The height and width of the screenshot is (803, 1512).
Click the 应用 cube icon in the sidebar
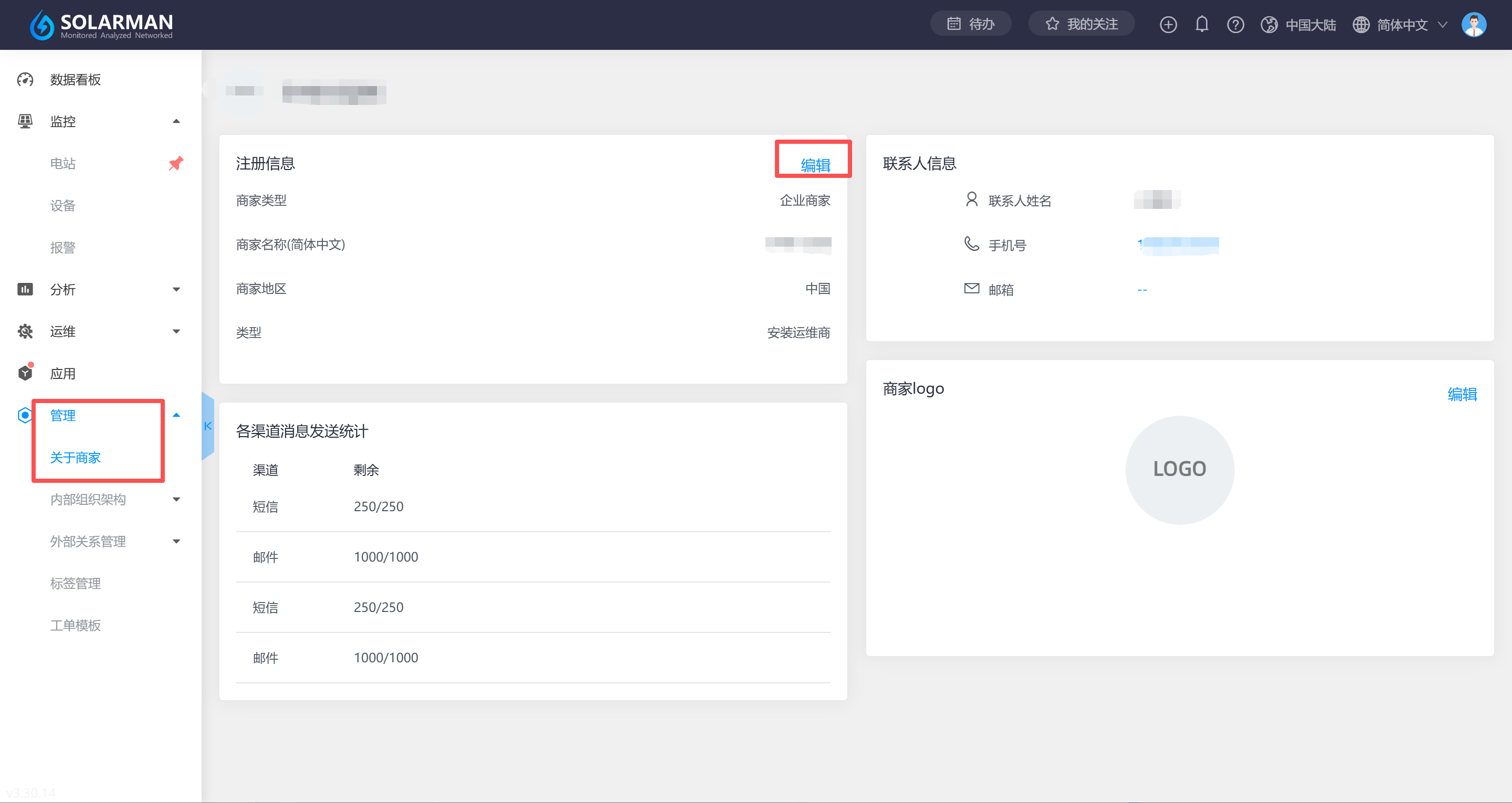click(x=25, y=373)
